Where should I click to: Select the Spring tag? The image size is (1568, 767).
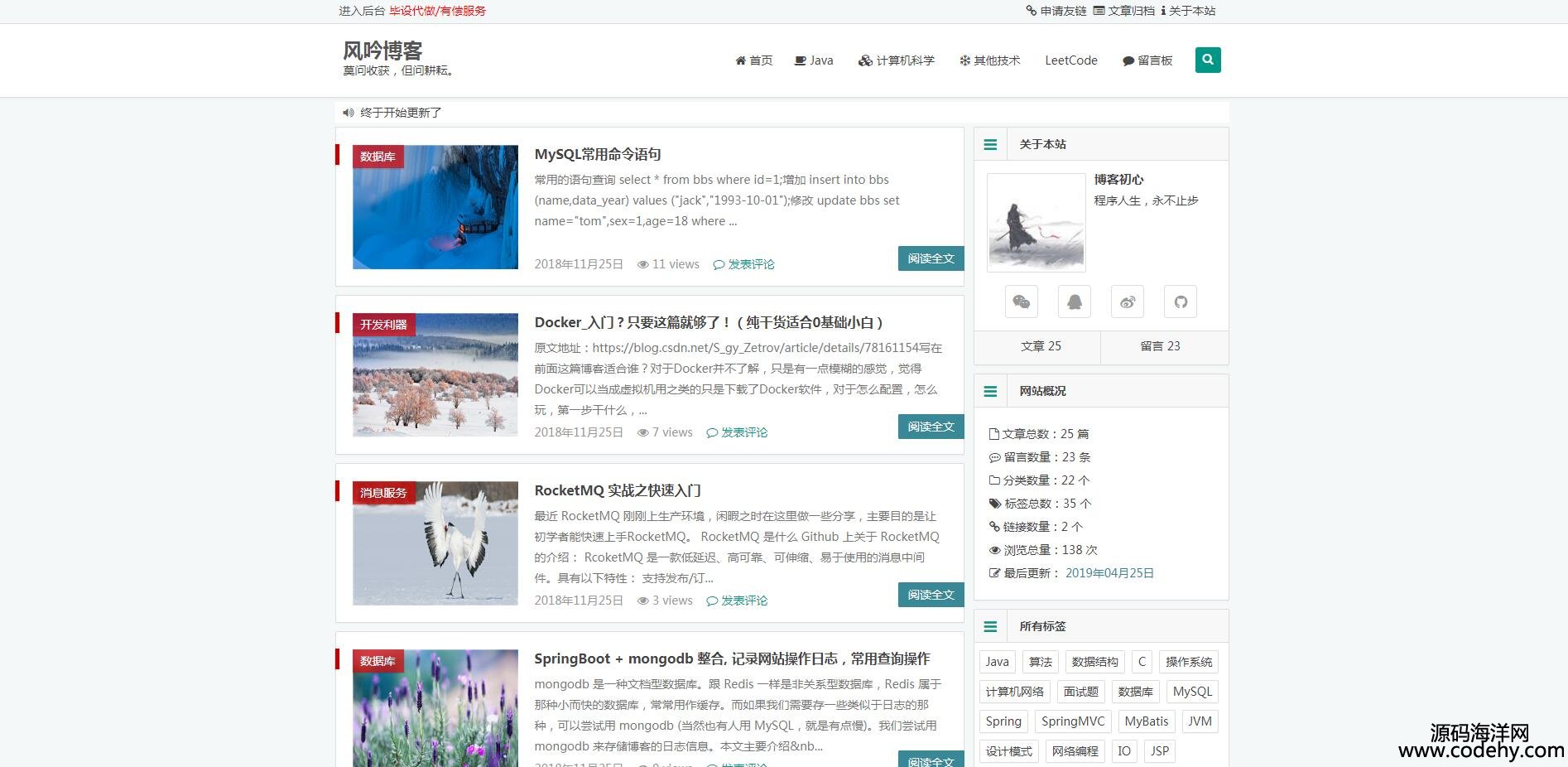tap(1004, 721)
